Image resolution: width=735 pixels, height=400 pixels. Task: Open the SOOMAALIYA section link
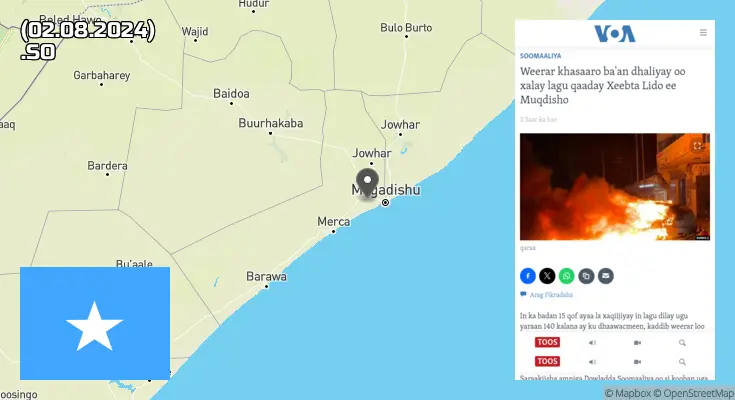coord(540,56)
